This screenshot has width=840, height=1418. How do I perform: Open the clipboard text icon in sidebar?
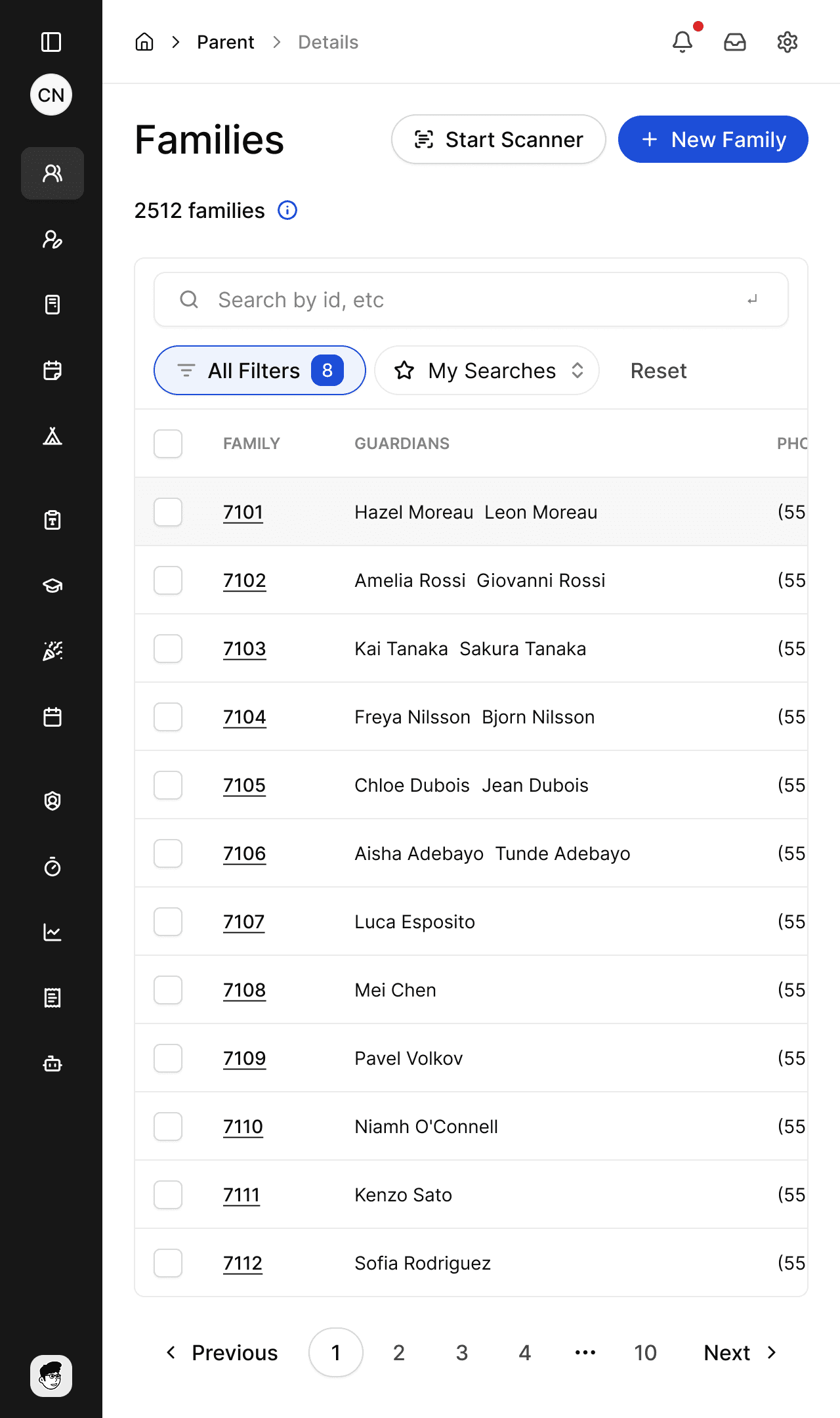52,520
